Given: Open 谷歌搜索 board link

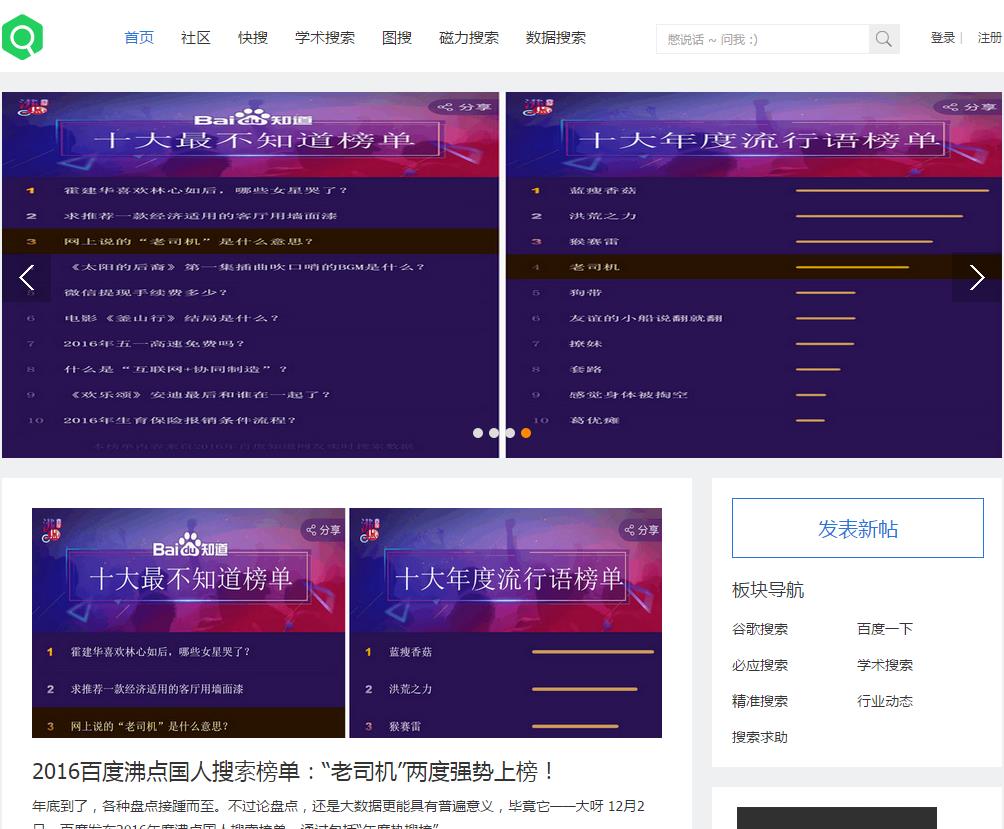Looking at the screenshot, I should (x=760, y=629).
